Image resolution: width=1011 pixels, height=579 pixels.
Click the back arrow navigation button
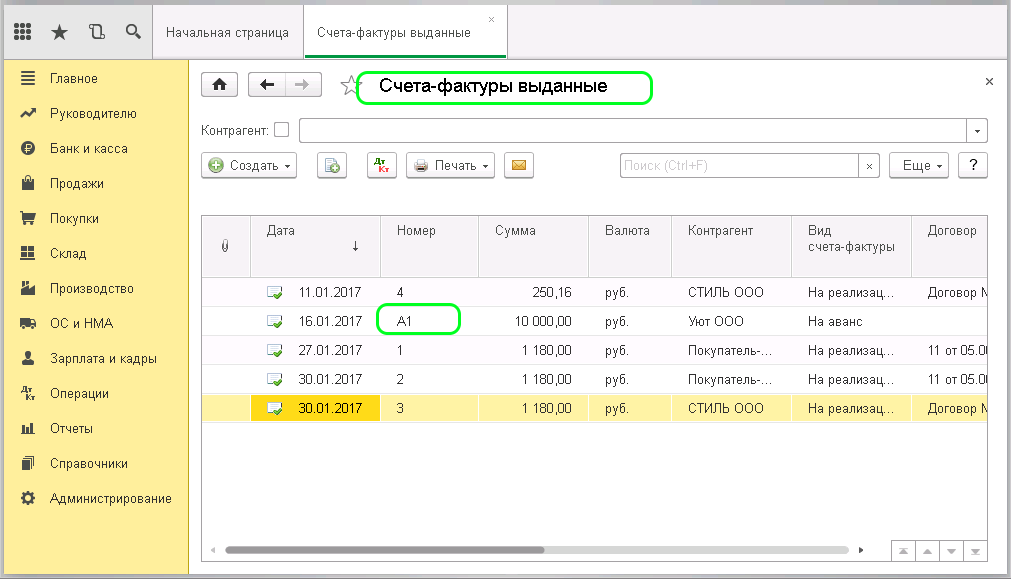pyautogui.click(x=267, y=85)
